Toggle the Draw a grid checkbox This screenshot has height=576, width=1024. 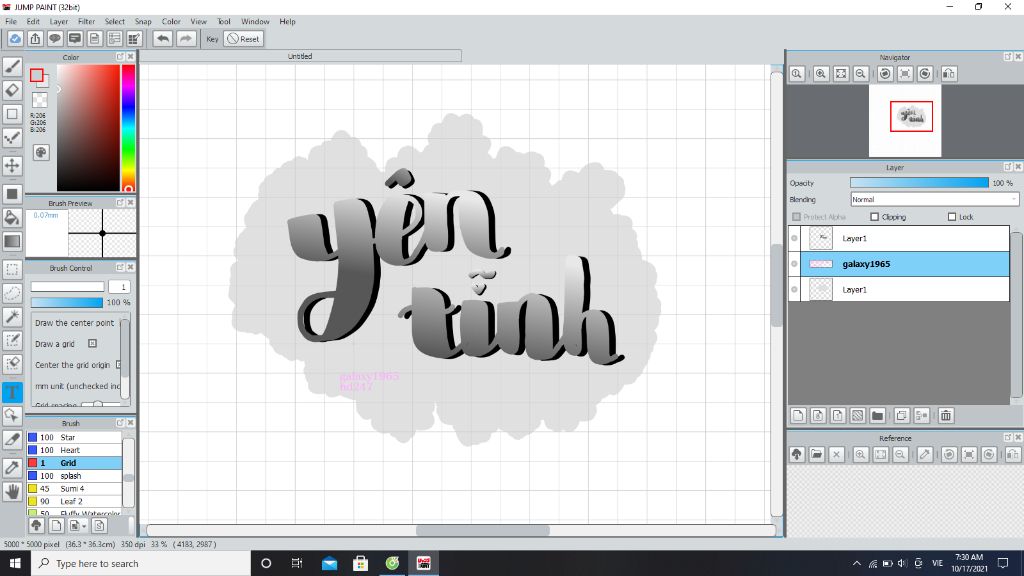point(92,344)
